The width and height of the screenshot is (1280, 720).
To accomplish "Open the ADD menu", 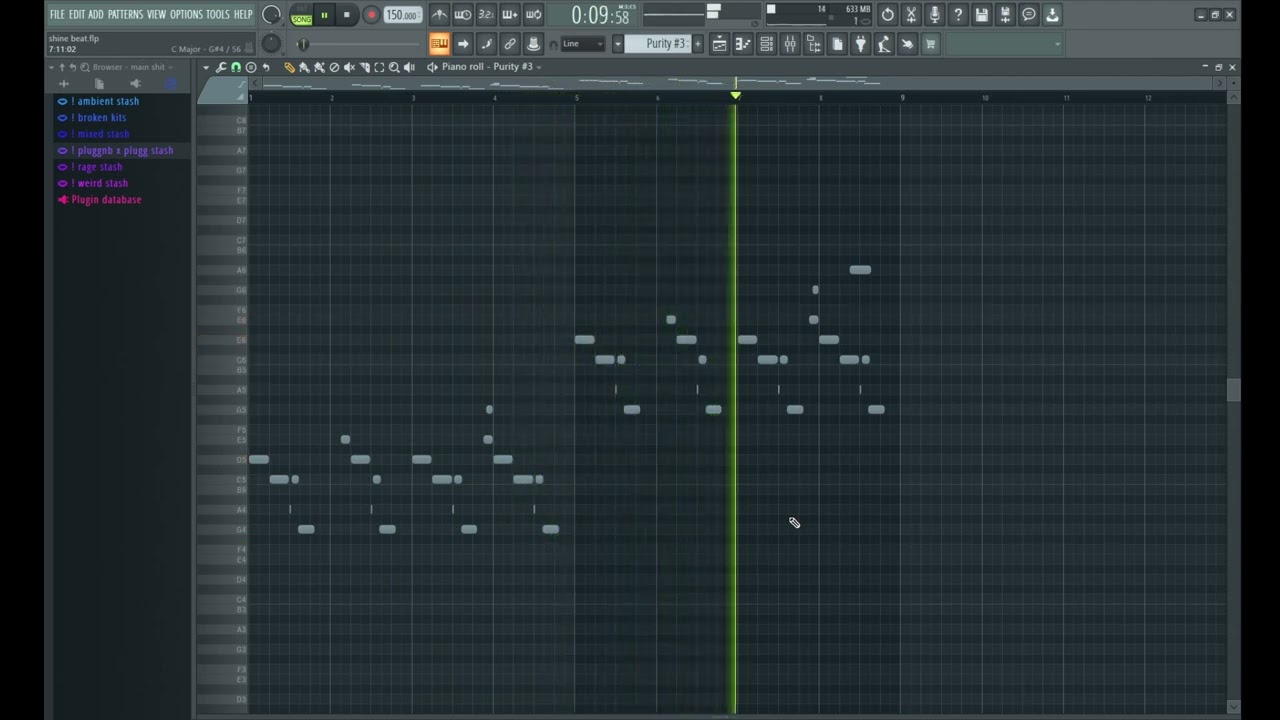I will (x=96, y=15).
